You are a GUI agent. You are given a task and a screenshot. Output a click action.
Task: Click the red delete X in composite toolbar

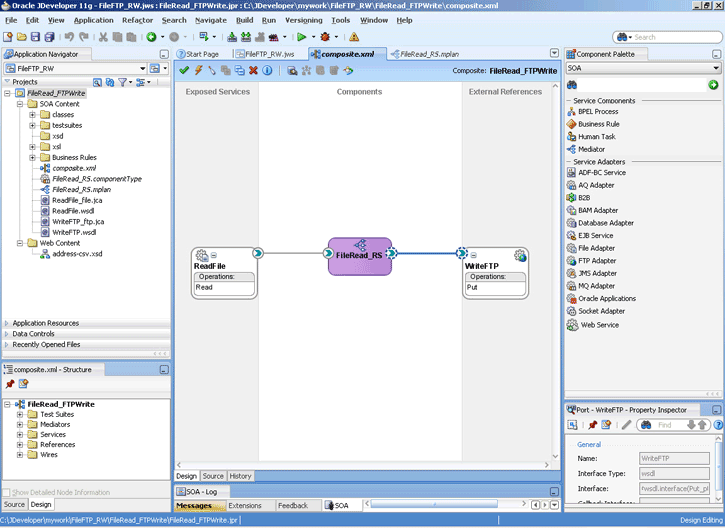(x=253, y=70)
